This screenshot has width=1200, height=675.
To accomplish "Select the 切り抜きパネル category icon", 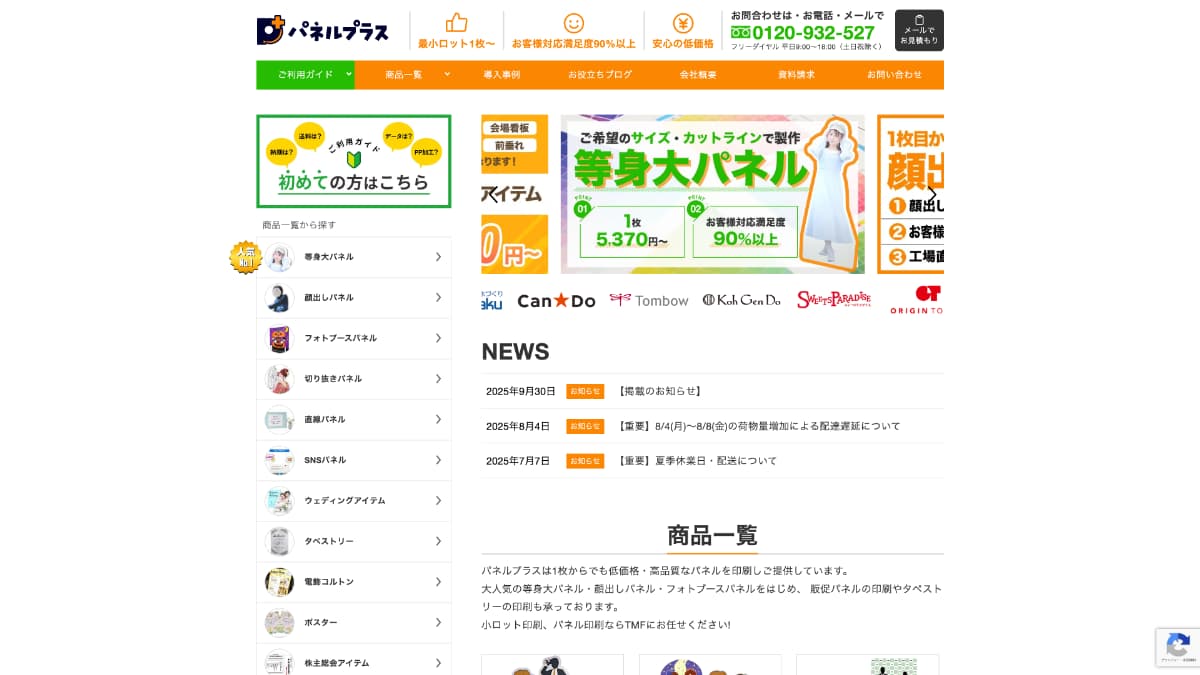I will [280, 379].
